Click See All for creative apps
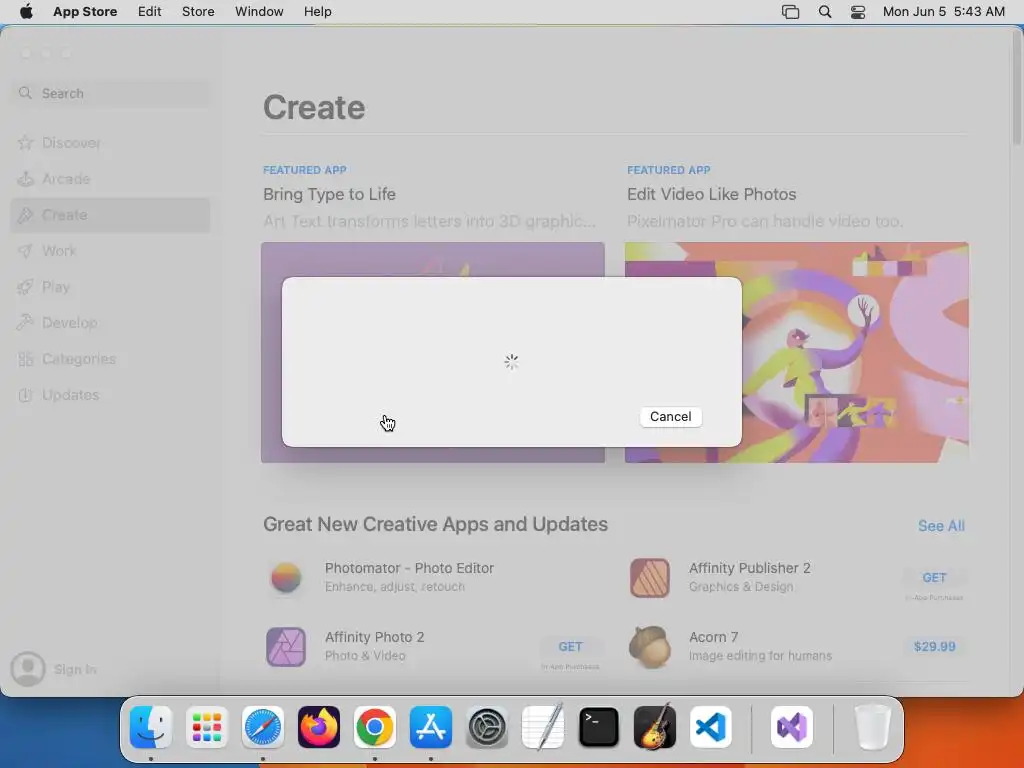This screenshot has height=768, width=1024. (x=941, y=526)
